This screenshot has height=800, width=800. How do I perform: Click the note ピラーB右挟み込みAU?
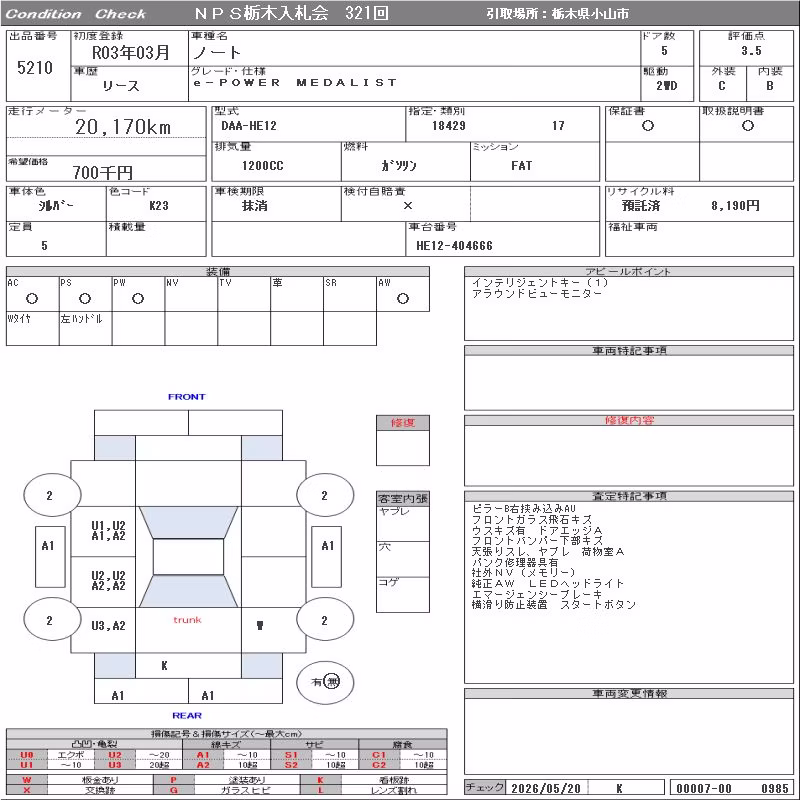(x=523, y=509)
